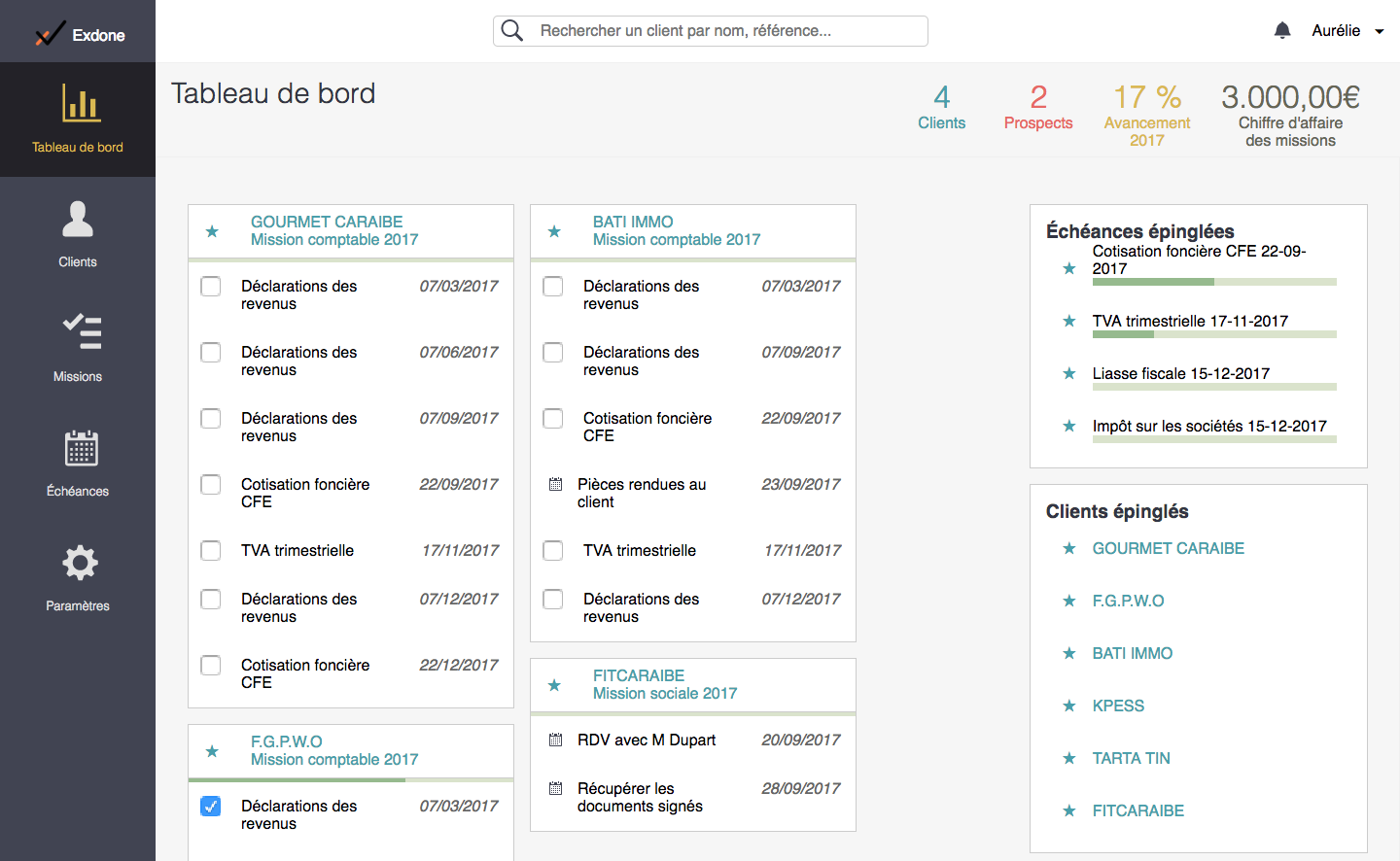Viewport: 1400px width, 861px height.
Task: Click progress bar under TVA trimestrielle 17-11-2017
Action: pyautogui.click(x=1214, y=334)
